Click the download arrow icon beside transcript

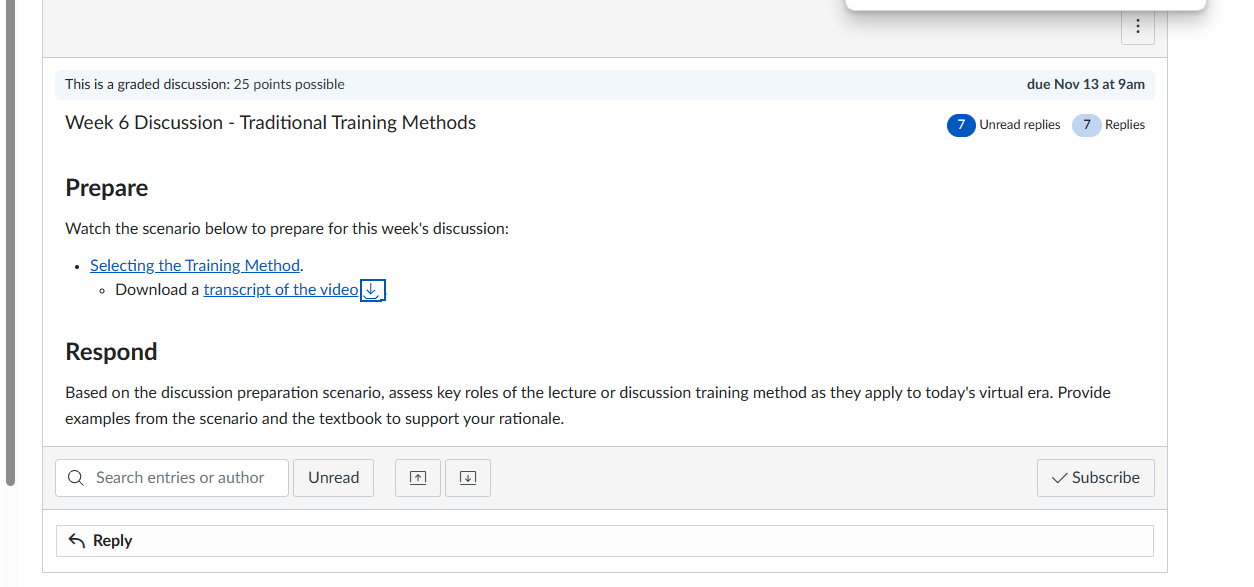(x=371, y=290)
